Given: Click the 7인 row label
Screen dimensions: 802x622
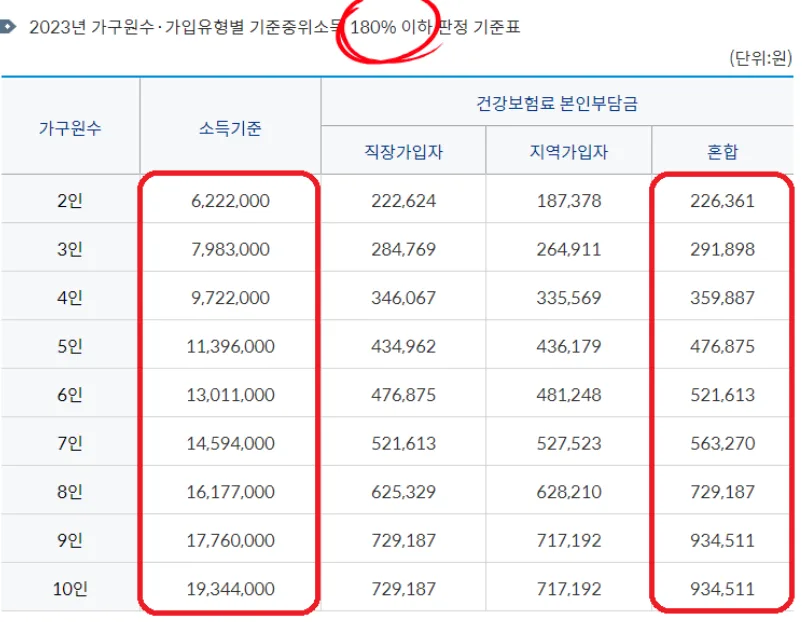Looking at the screenshot, I should pyautogui.click(x=70, y=443).
